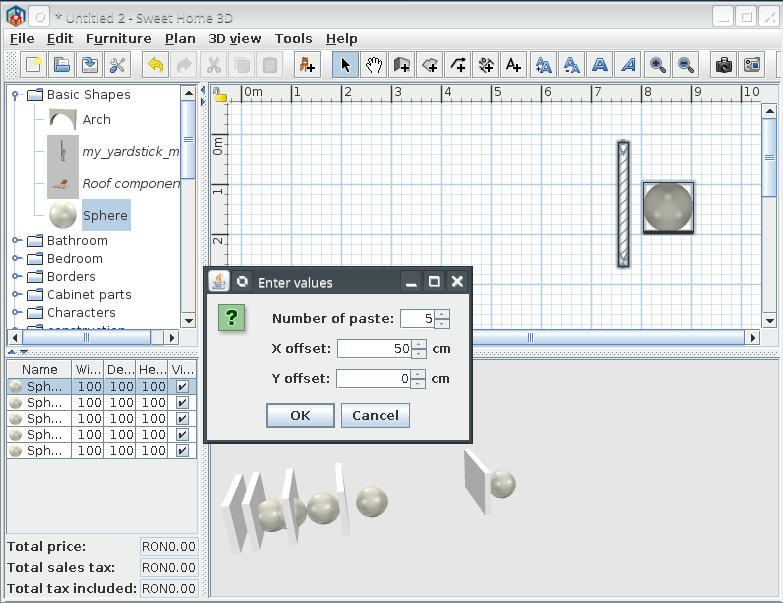Click the Create video icon
This screenshot has width=783, height=603.
pyautogui.click(x=752, y=65)
